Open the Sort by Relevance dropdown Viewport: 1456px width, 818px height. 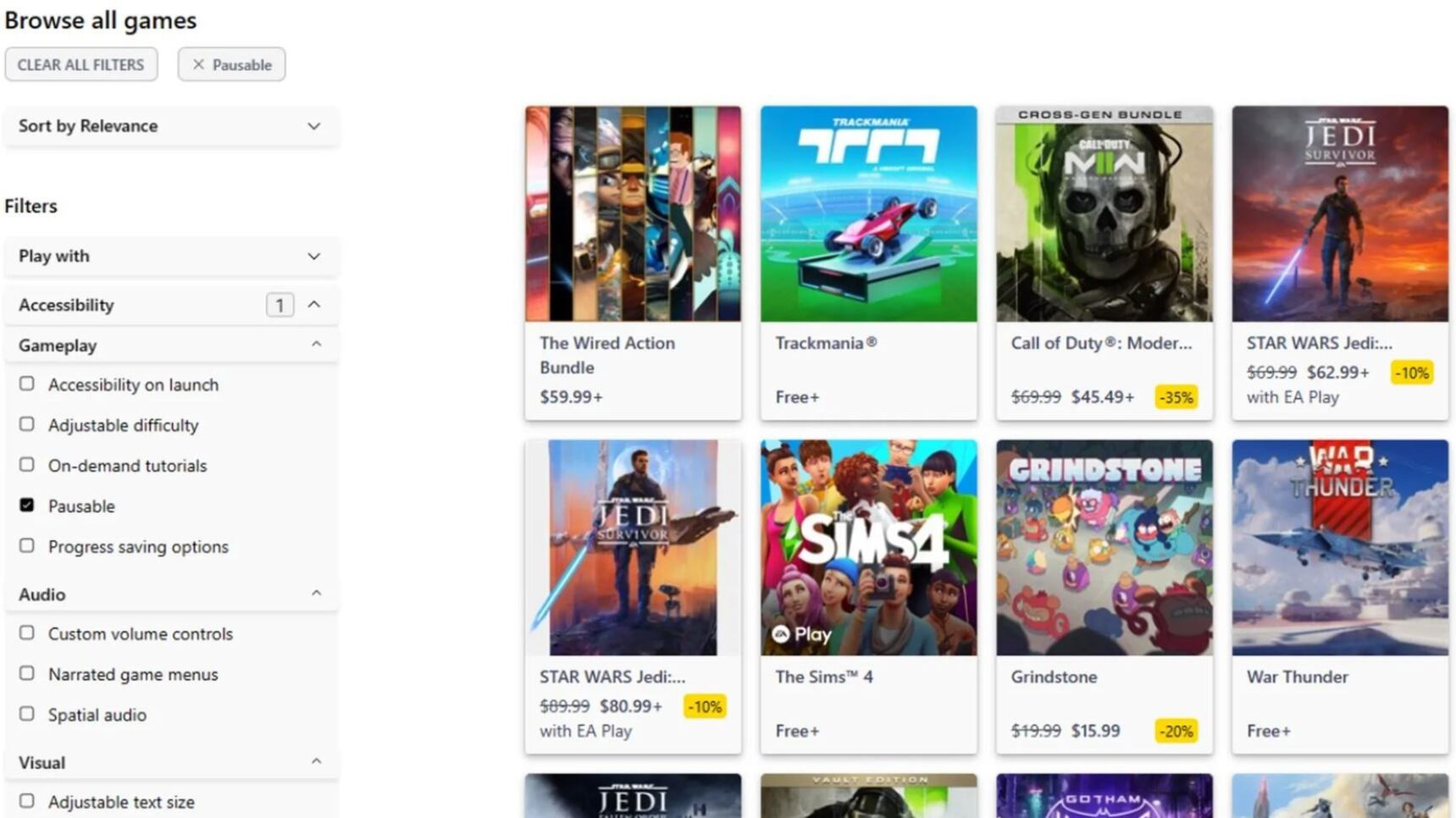coord(171,126)
